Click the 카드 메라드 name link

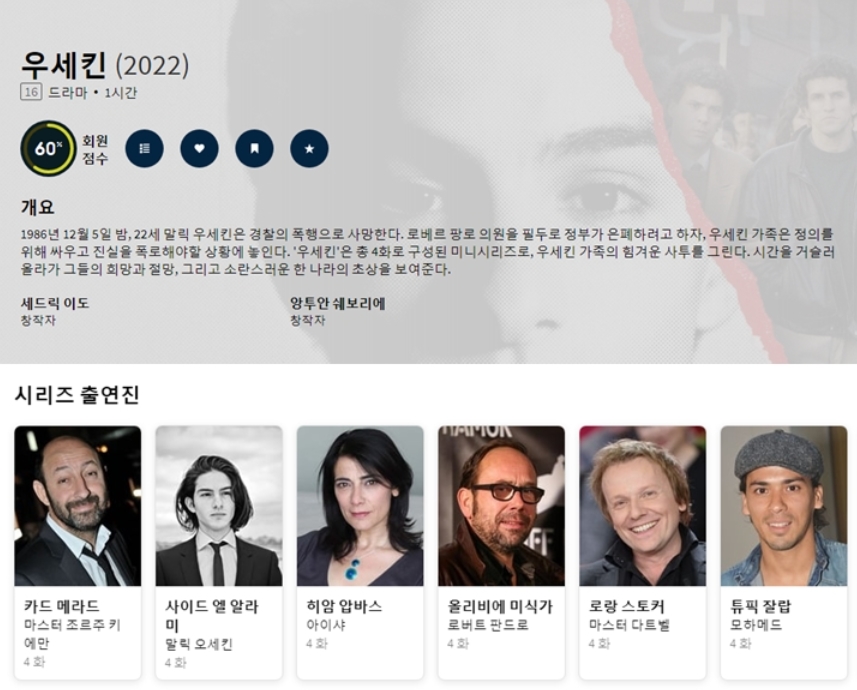tap(61, 606)
